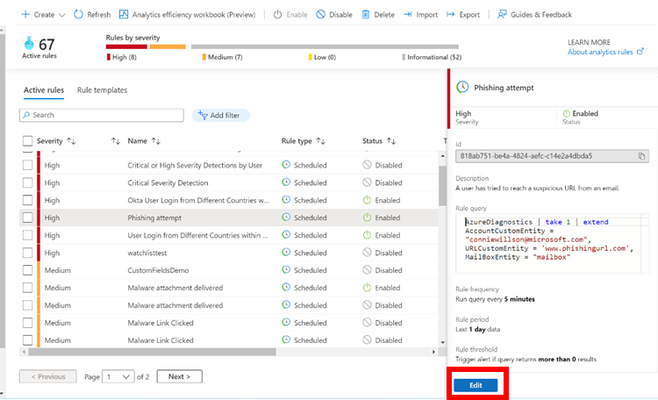The width and height of the screenshot is (658, 400).
Task: Check the Okta User Login row checkbox
Action: click(27, 200)
